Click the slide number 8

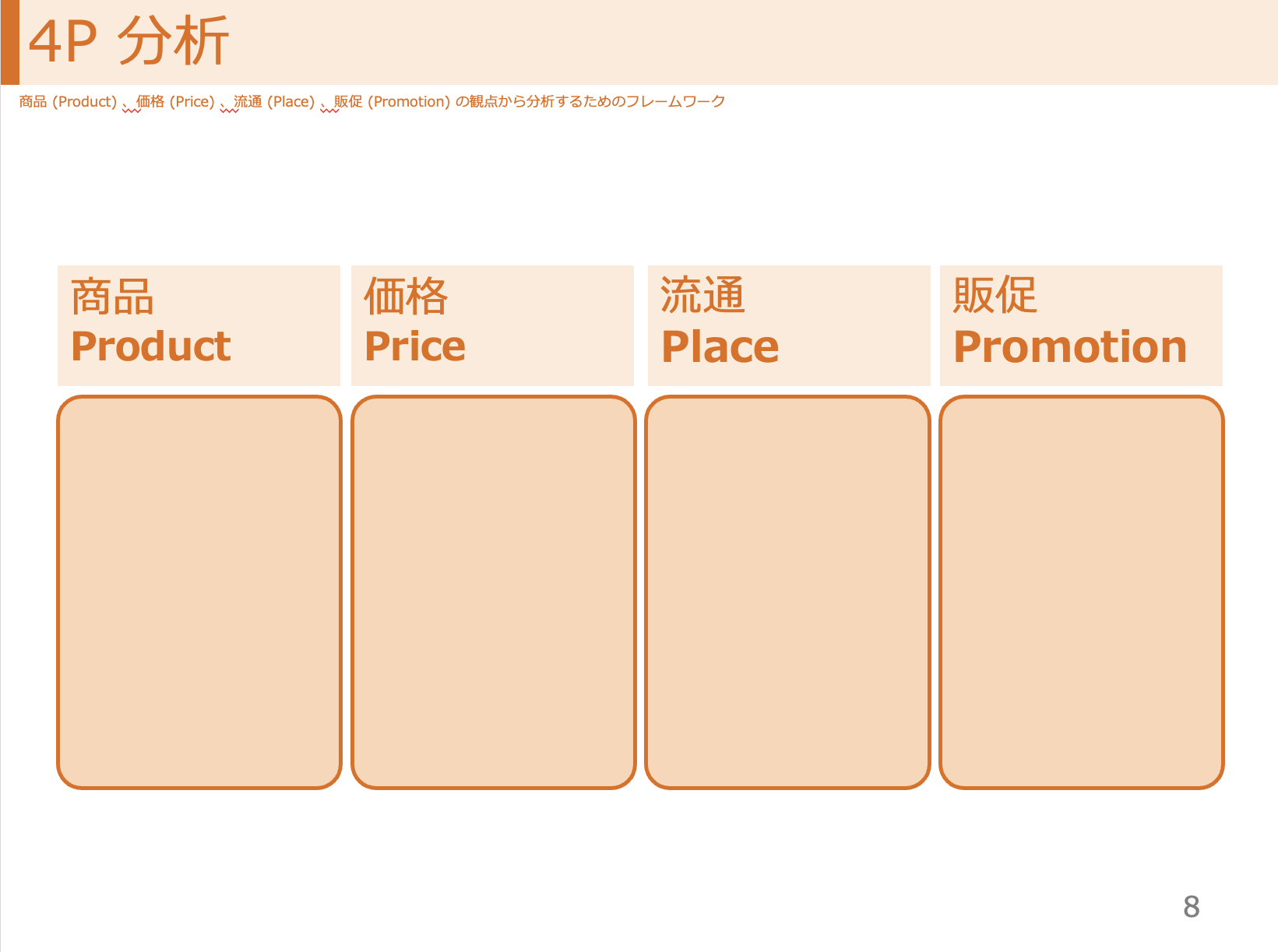pos(1191,907)
